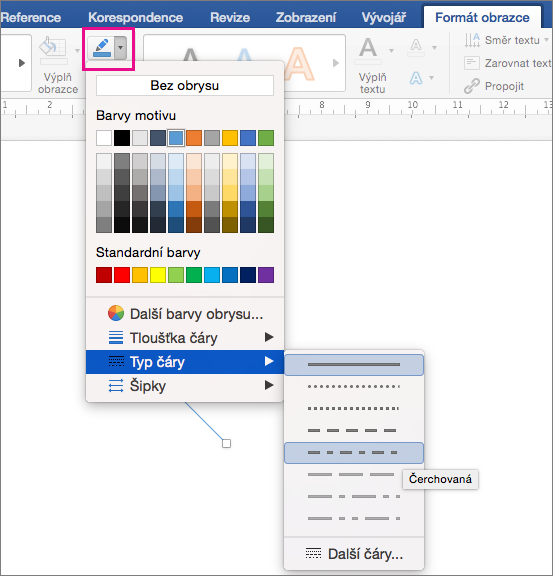Click the Propojit chain link icon
This screenshot has height=576, width=553.
click(472, 86)
